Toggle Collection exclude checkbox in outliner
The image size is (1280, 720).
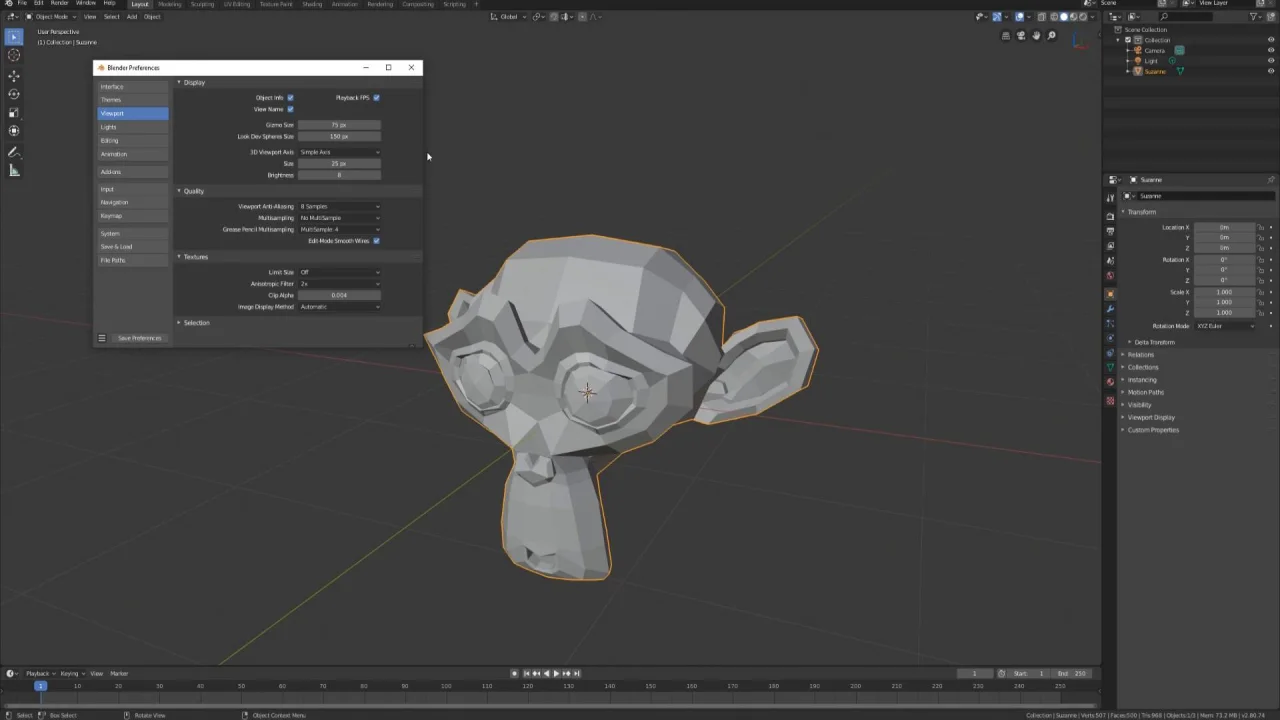tap(1128, 40)
